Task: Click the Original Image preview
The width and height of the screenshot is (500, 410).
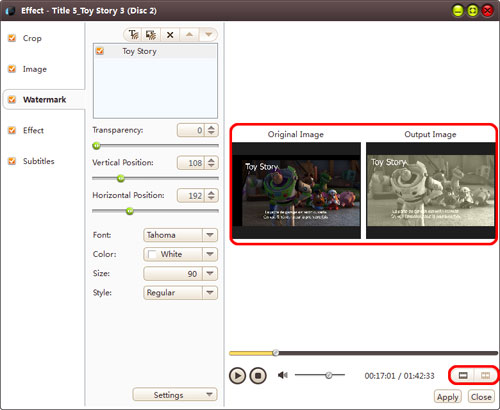Action: (296, 190)
